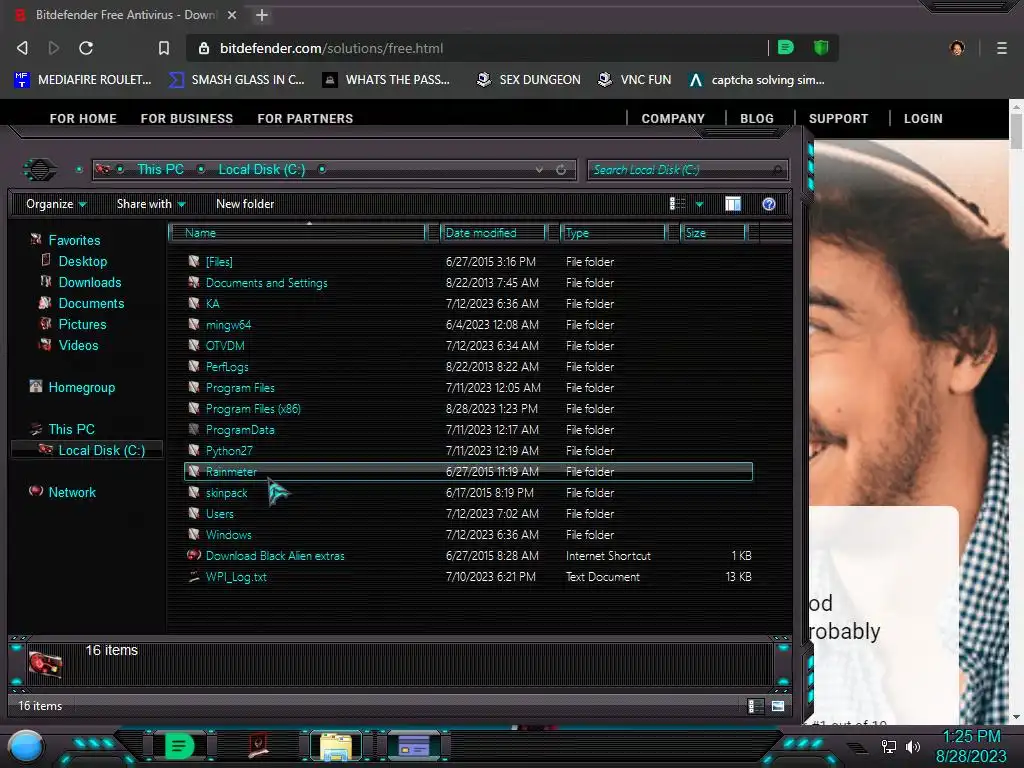Open Bitdefender SUPPORT link
The height and width of the screenshot is (768, 1024).
(x=839, y=118)
